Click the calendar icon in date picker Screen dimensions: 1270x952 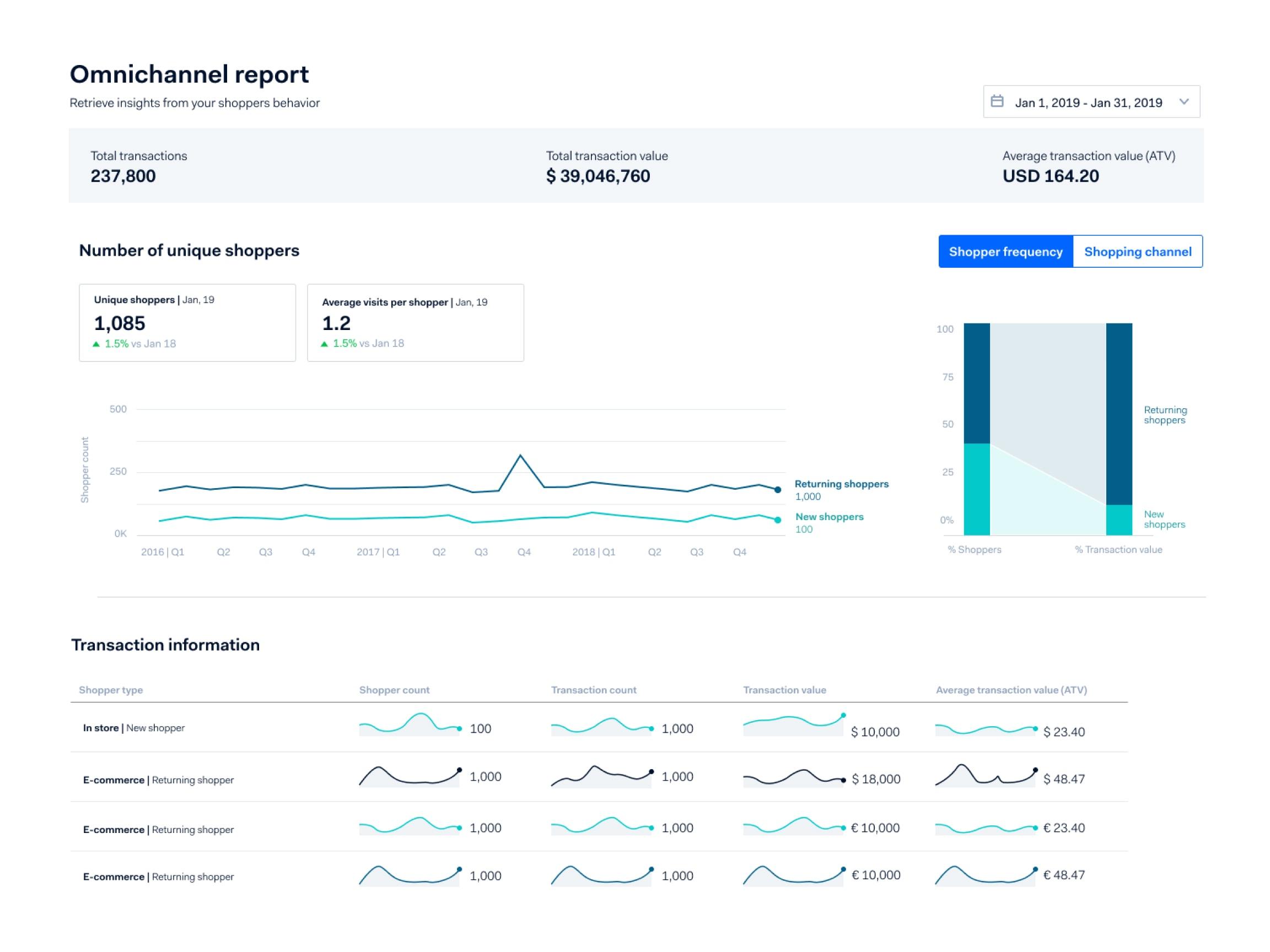click(x=997, y=101)
